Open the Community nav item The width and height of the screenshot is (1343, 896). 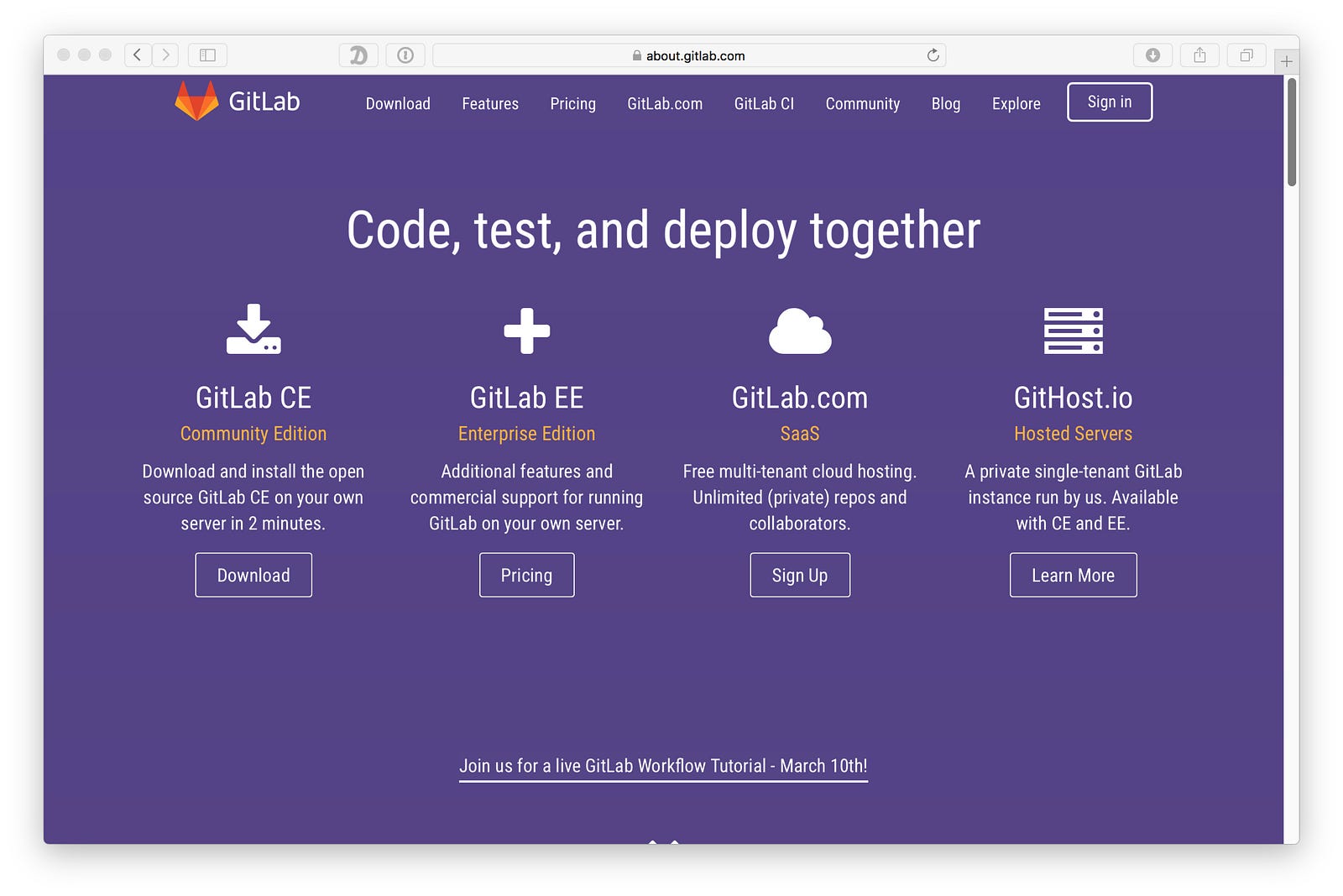point(863,103)
